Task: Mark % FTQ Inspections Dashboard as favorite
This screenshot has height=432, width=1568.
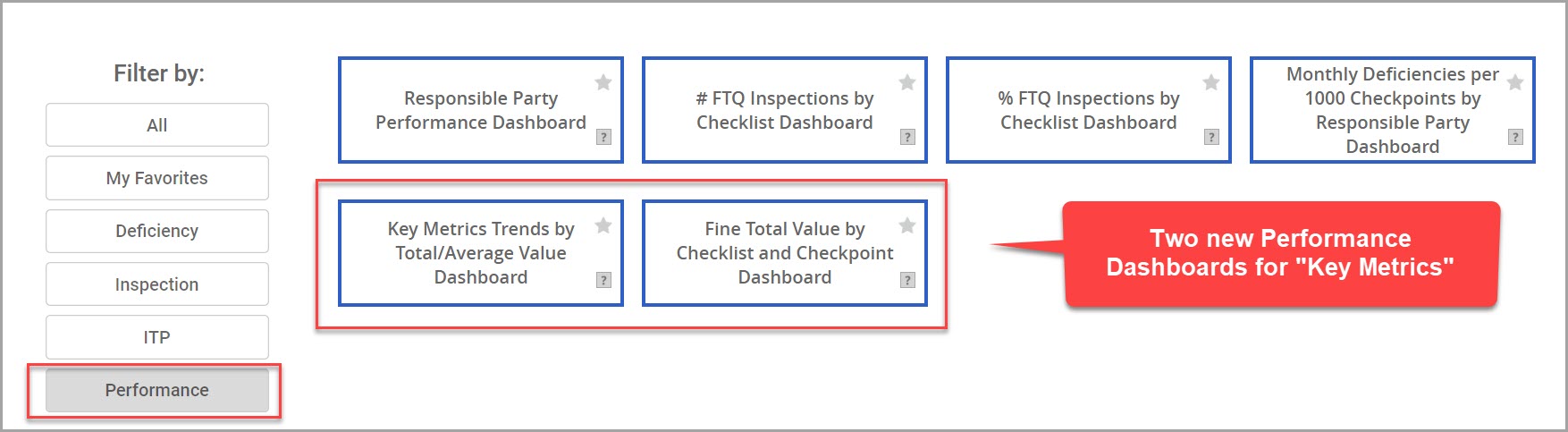Action: click(1211, 82)
